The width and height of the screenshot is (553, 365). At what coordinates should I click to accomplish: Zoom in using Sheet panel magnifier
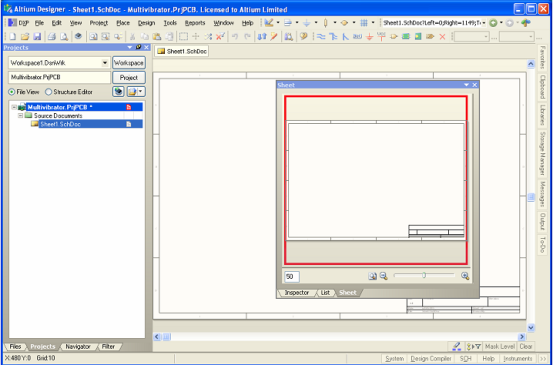pyautogui.click(x=465, y=276)
